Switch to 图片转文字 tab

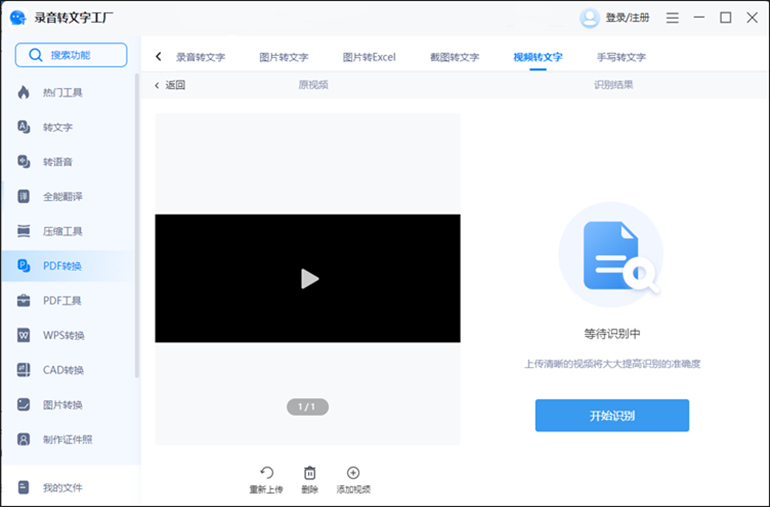[x=284, y=57]
